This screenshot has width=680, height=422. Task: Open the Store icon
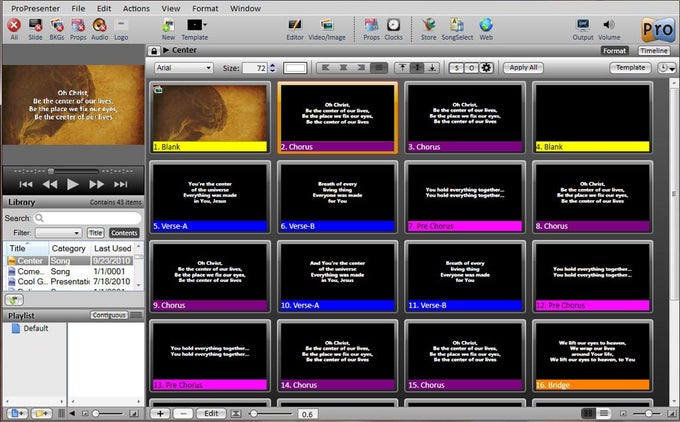428,25
